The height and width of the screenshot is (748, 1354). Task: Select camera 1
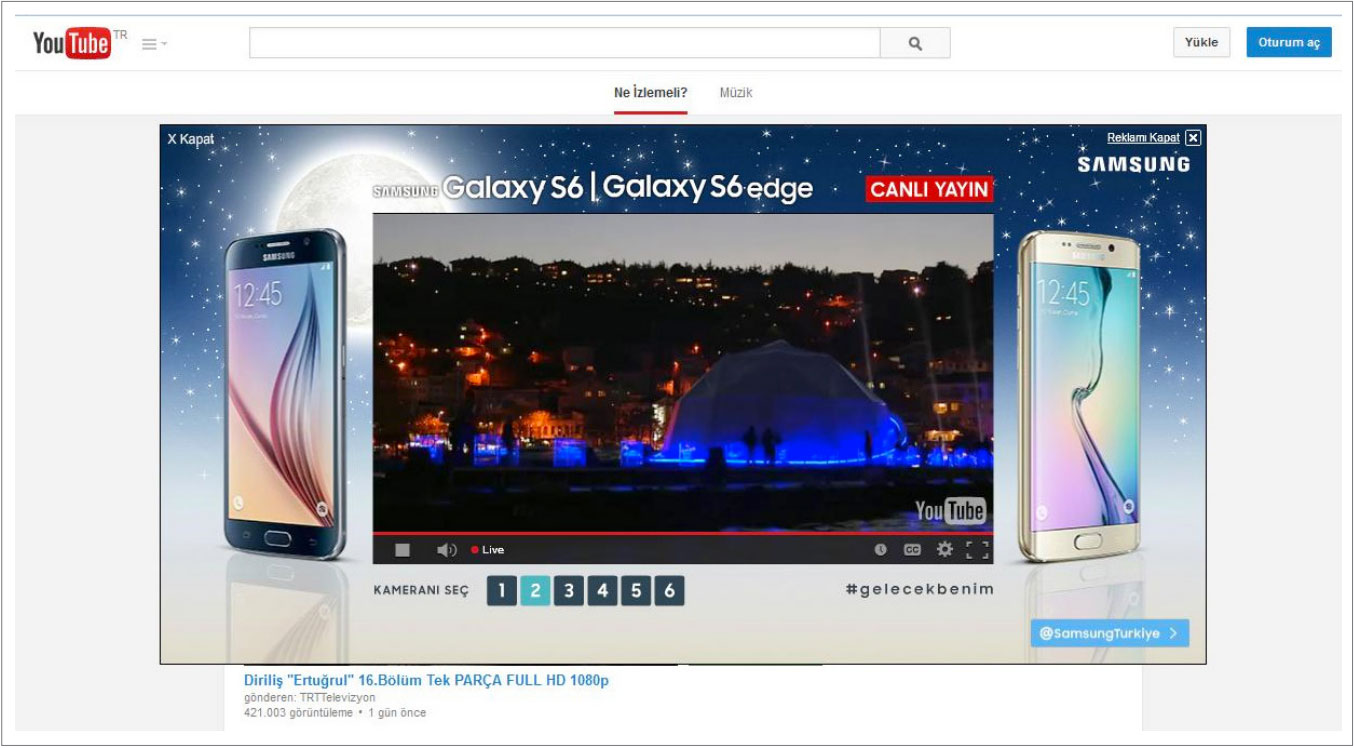502,591
